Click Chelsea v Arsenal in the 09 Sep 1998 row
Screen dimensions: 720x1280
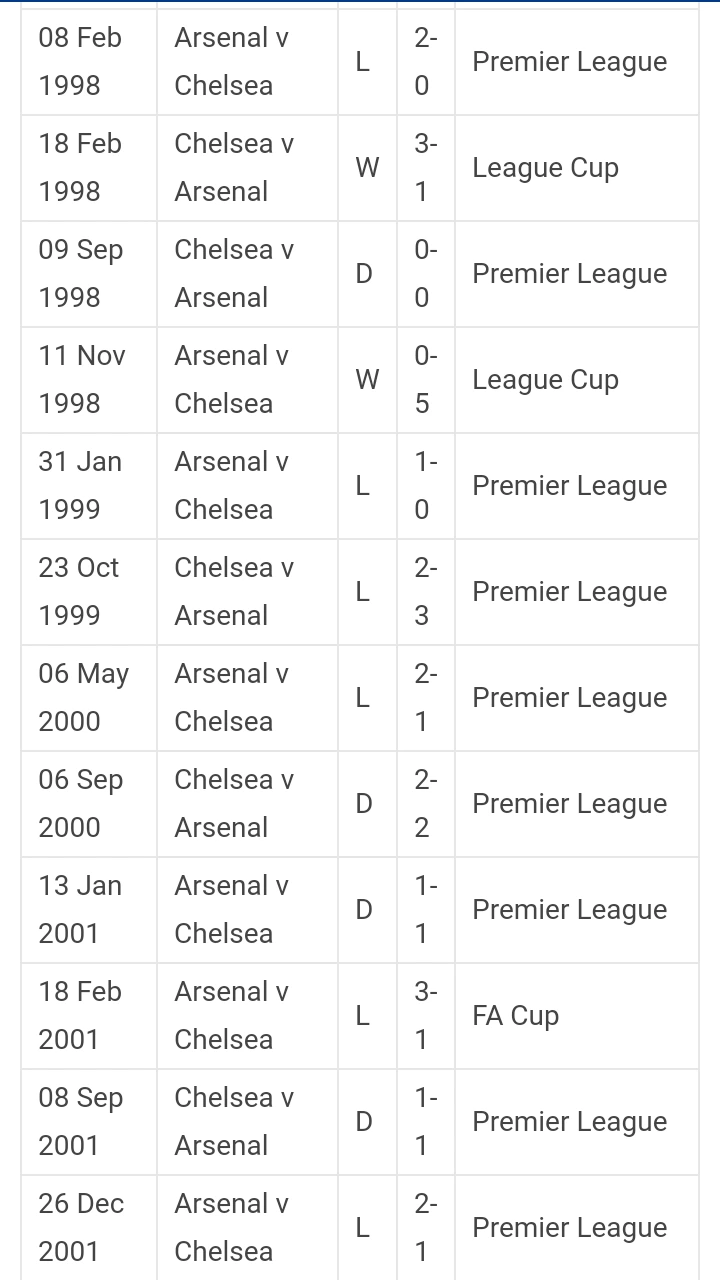click(x=234, y=274)
